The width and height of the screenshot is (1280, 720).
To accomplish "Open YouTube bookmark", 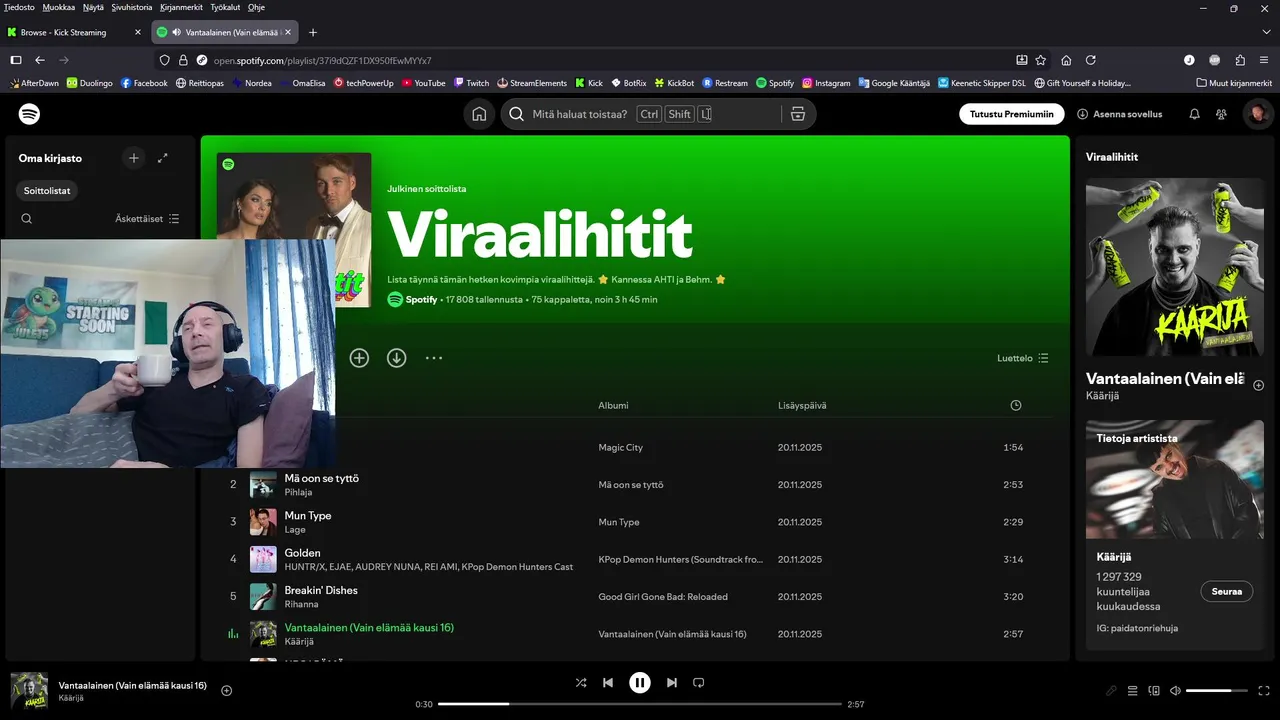I will click(x=423, y=83).
